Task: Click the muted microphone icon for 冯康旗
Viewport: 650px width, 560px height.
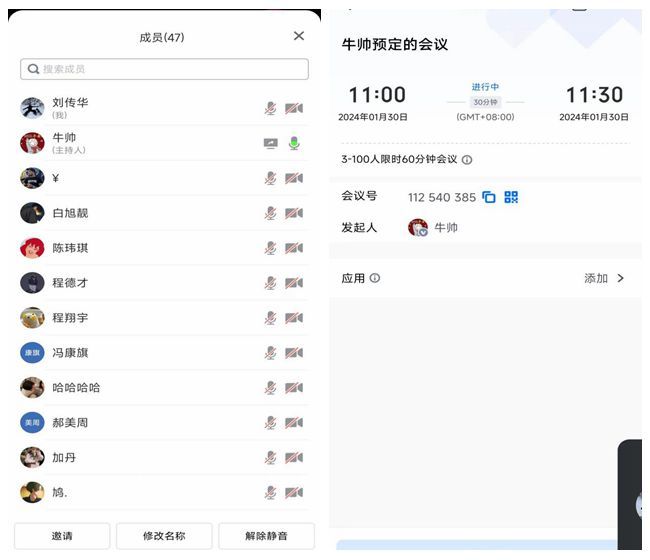Action: 271,353
